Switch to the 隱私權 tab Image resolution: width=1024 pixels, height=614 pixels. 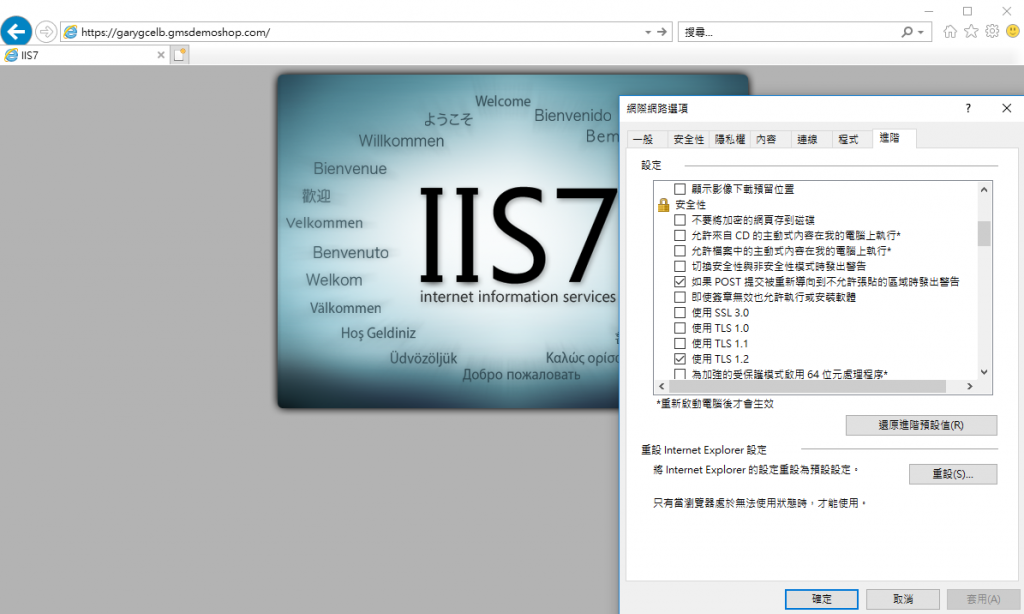point(729,139)
